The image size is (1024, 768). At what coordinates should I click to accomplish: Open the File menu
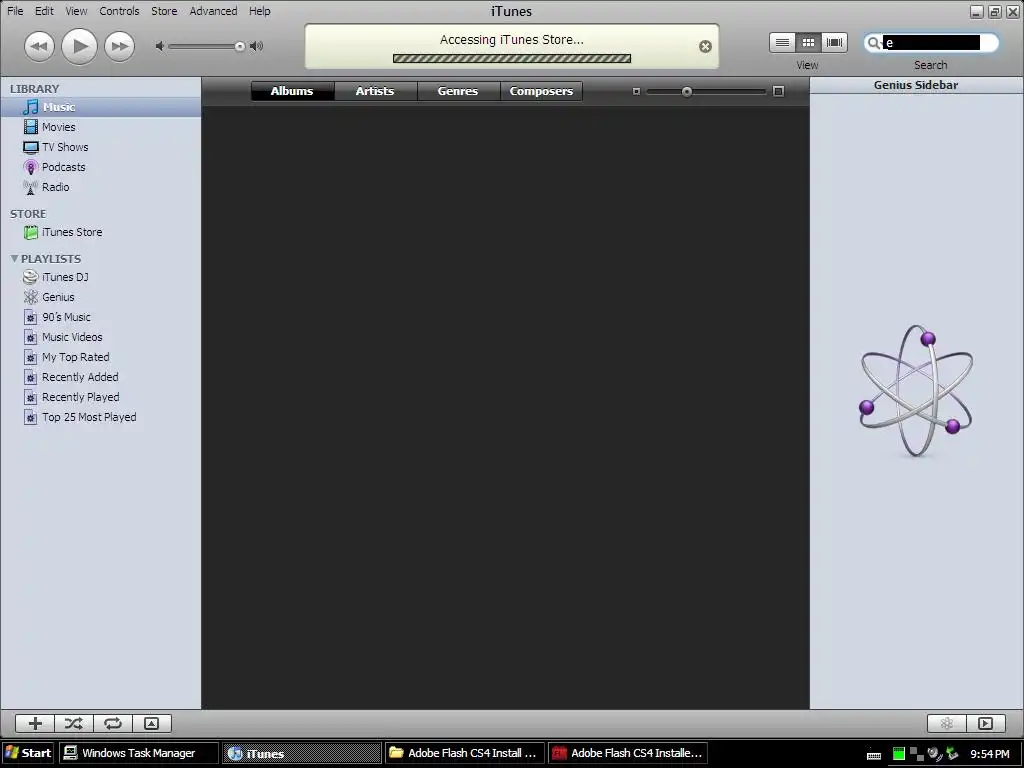15,11
